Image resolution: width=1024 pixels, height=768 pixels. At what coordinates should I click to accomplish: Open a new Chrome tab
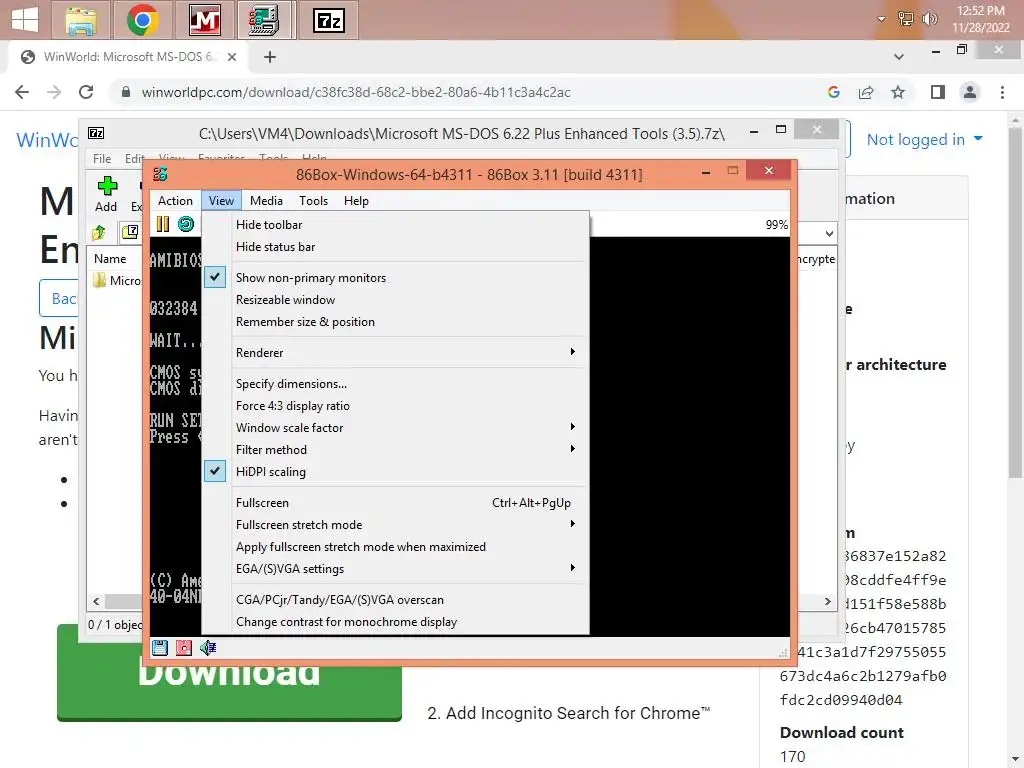(270, 57)
